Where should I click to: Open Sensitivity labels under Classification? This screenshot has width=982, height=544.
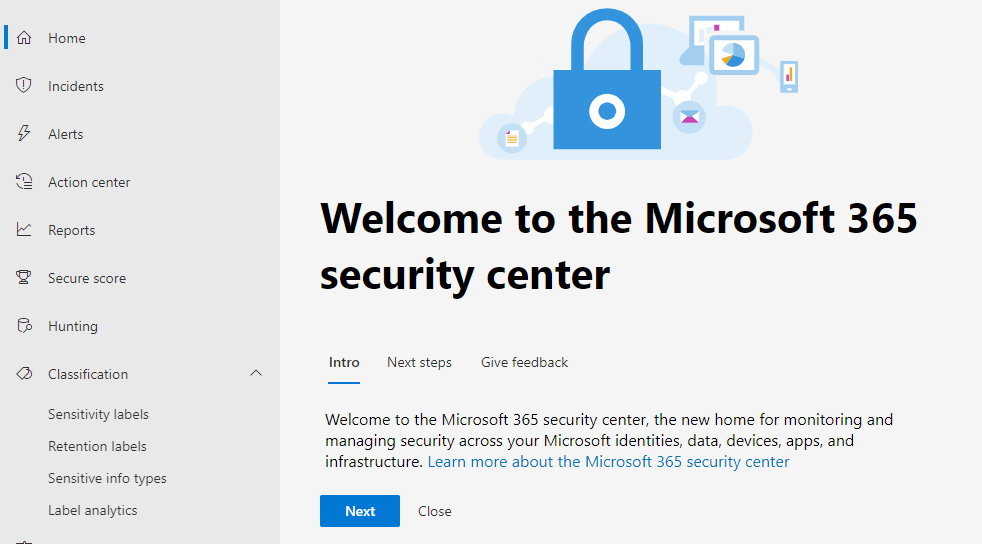tap(98, 414)
